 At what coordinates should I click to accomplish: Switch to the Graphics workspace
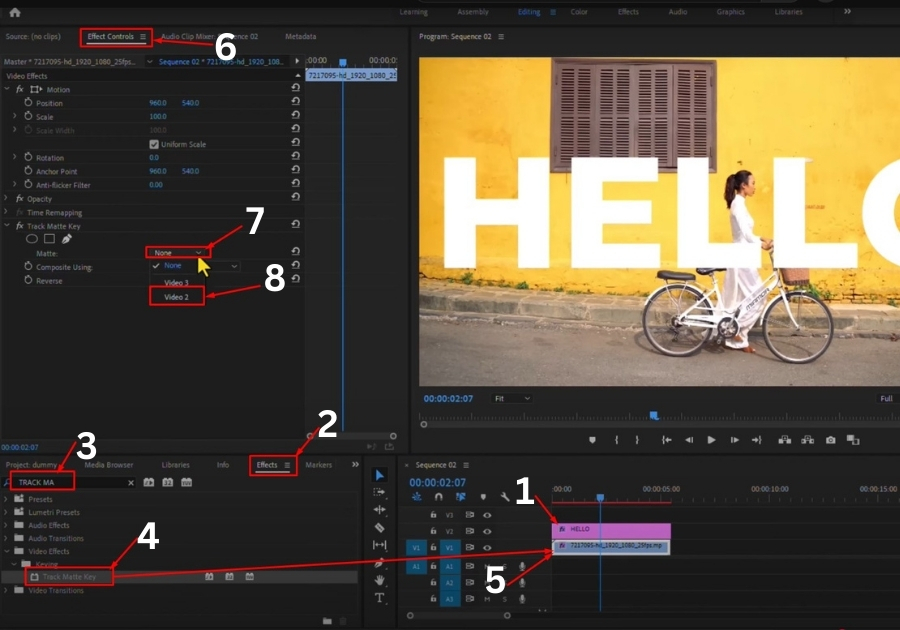730,11
